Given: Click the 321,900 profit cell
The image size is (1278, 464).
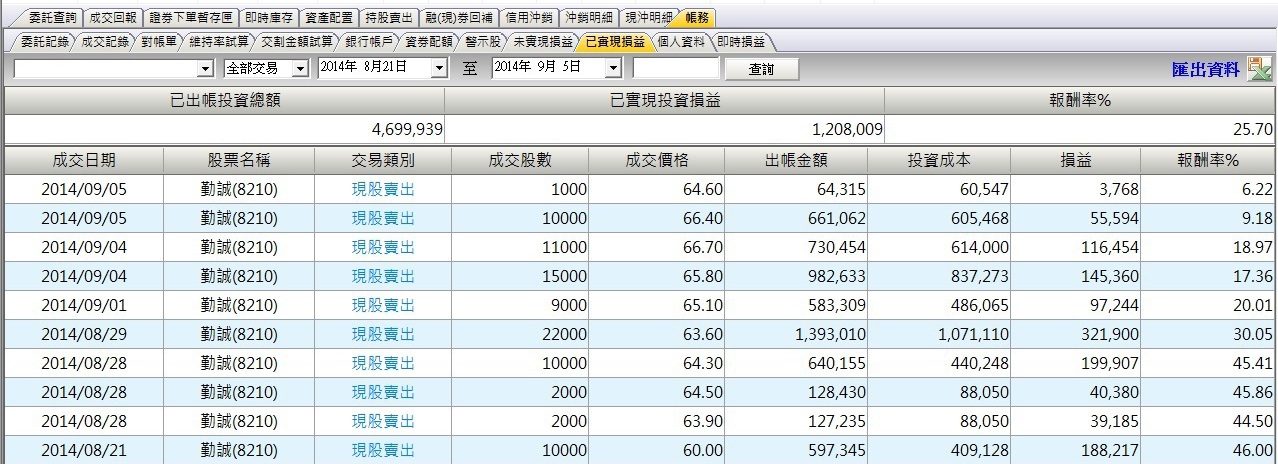Looking at the screenshot, I should coord(1076,334).
